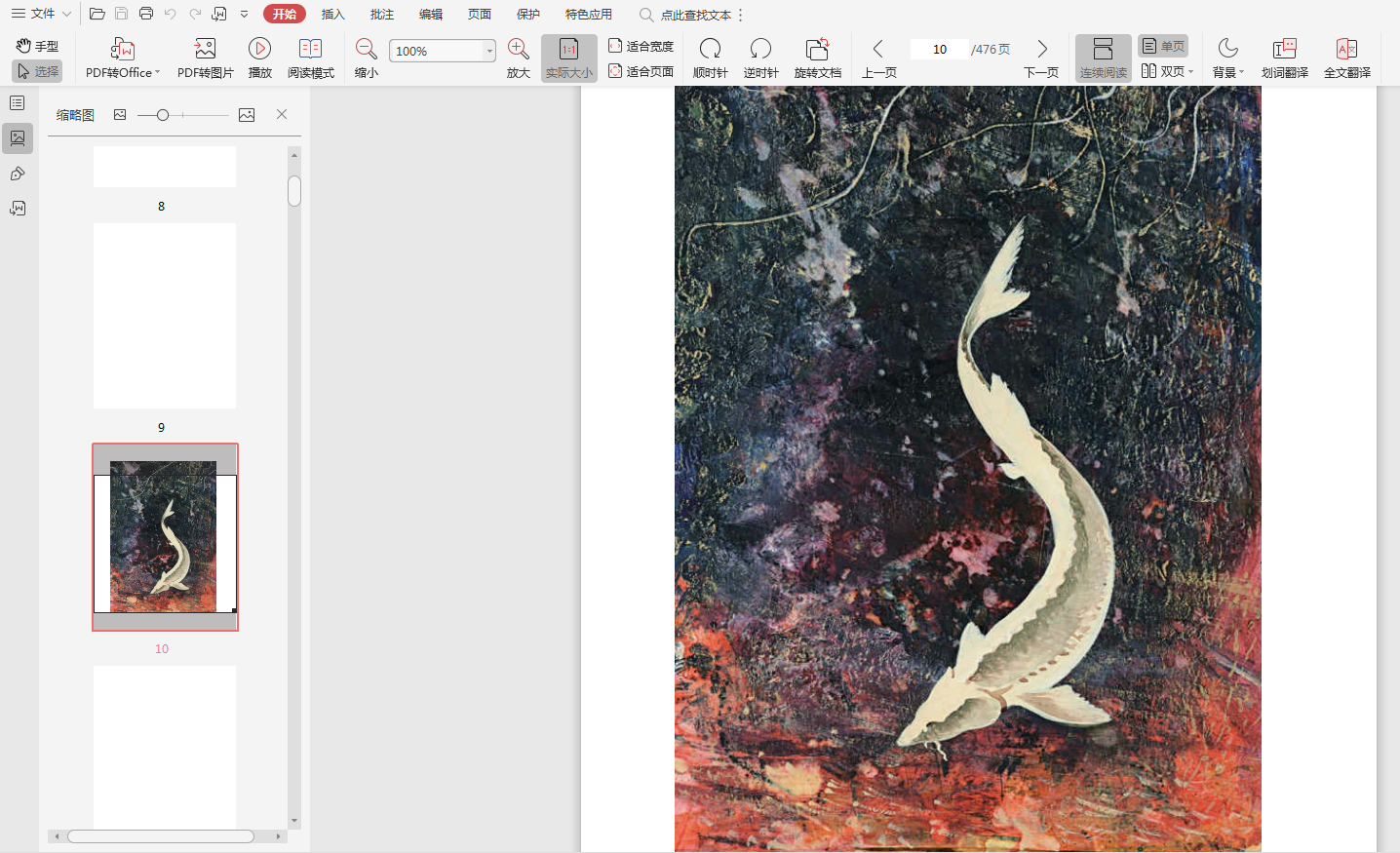This screenshot has height=853, width=1400.
Task: Click the undo arrow icon
Action: click(x=171, y=14)
